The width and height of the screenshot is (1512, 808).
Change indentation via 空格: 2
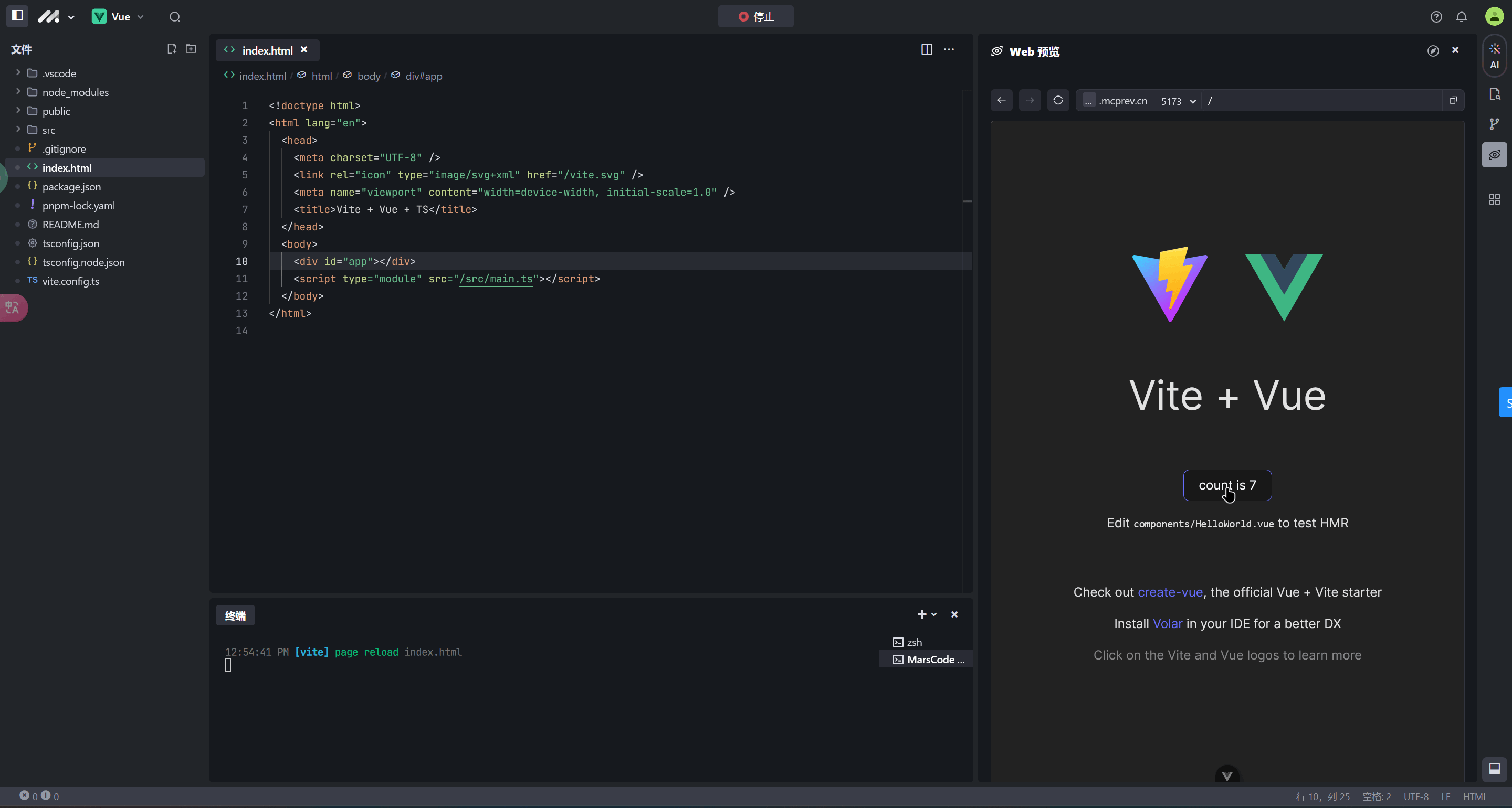(x=1377, y=796)
